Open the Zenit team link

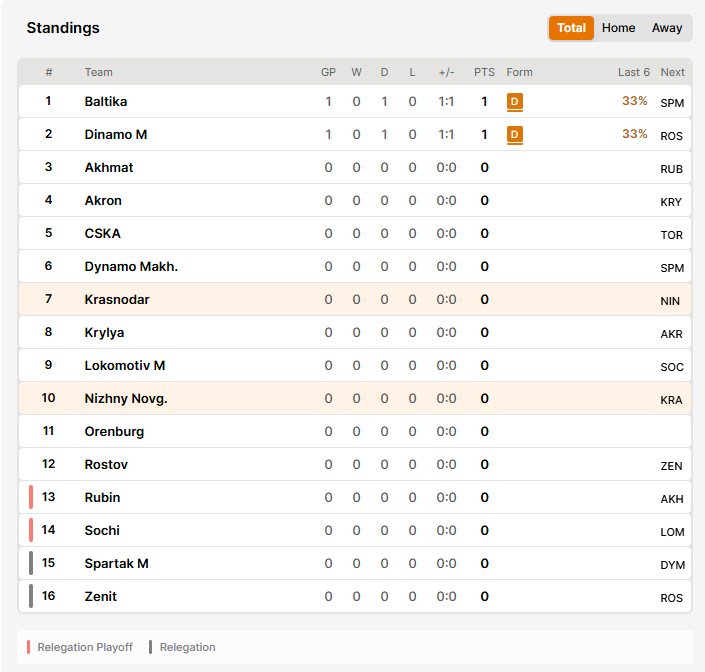click(x=100, y=596)
